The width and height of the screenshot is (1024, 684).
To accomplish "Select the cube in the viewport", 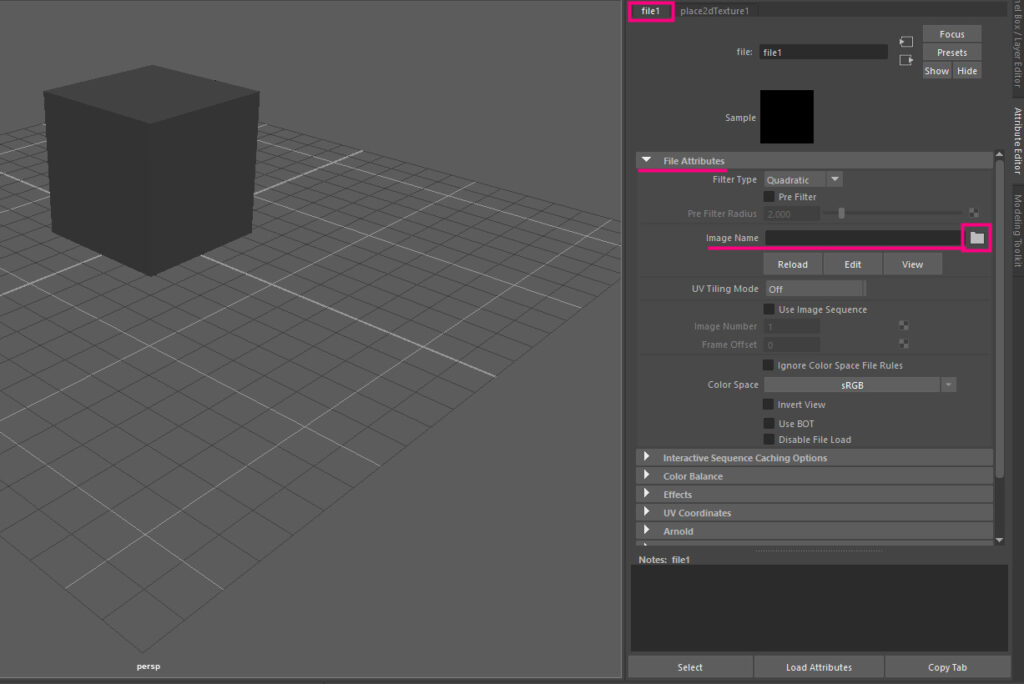I will [x=152, y=170].
